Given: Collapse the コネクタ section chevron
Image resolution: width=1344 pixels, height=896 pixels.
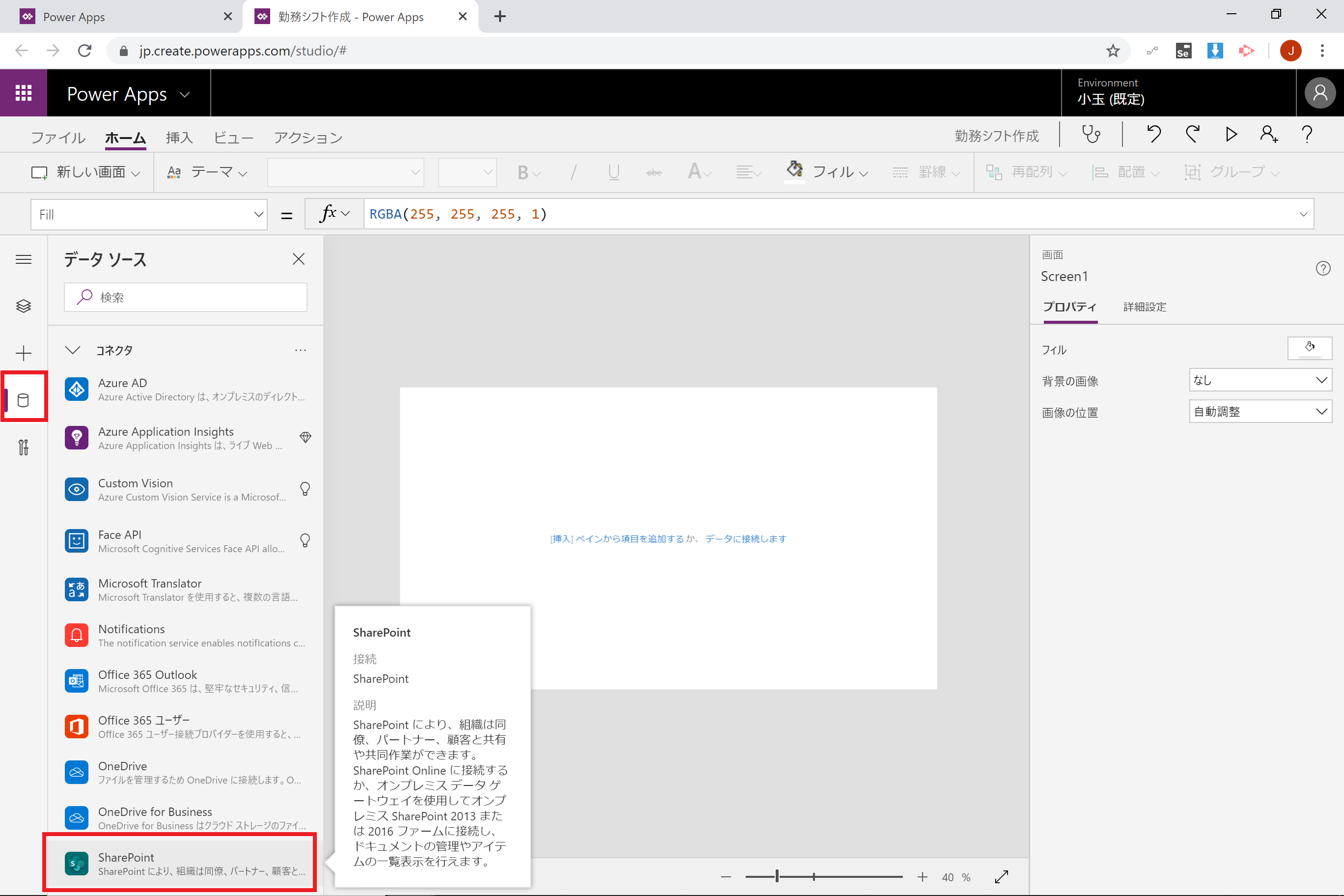Looking at the screenshot, I should tap(73, 350).
